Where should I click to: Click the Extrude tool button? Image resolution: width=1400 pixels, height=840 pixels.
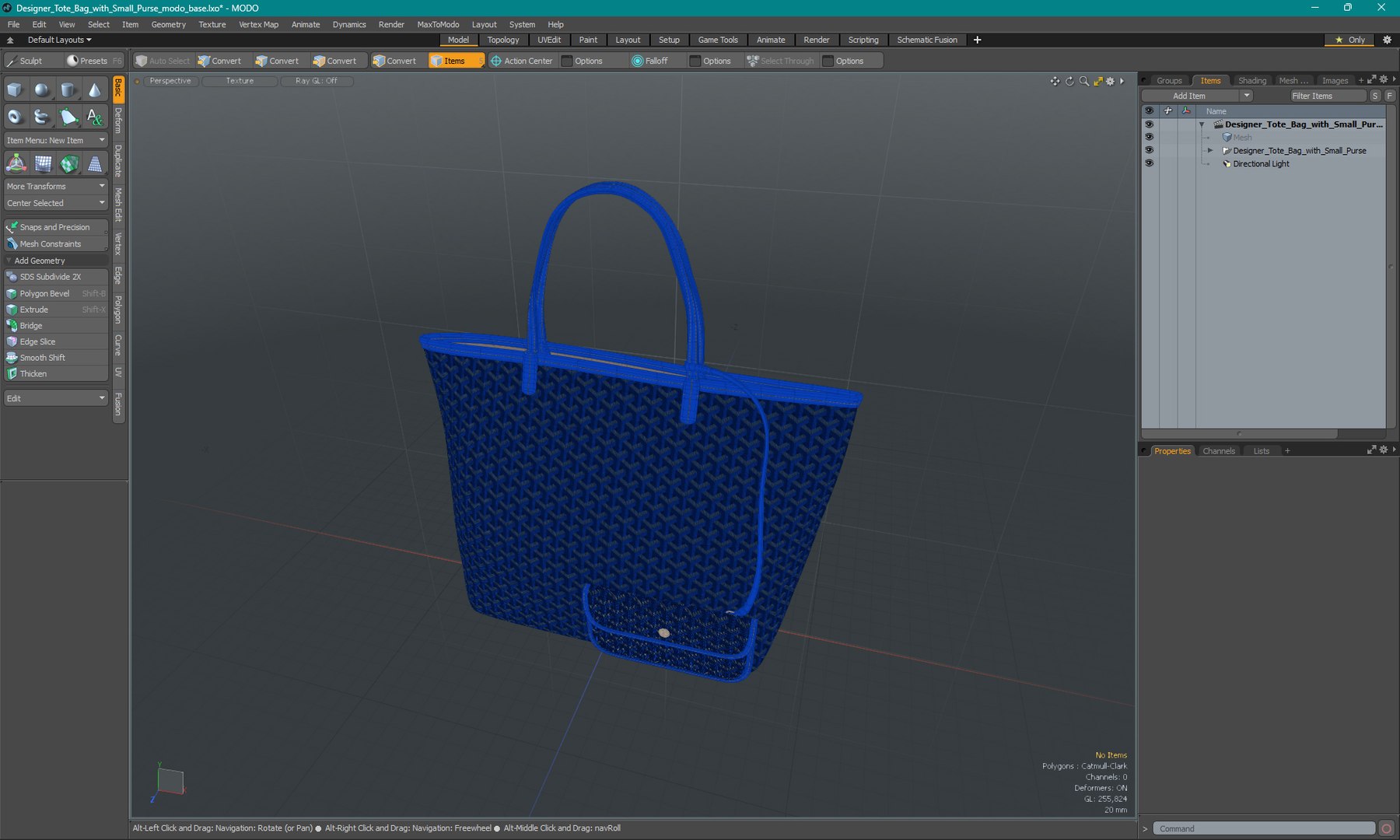pyautogui.click(x=56, y=310)
